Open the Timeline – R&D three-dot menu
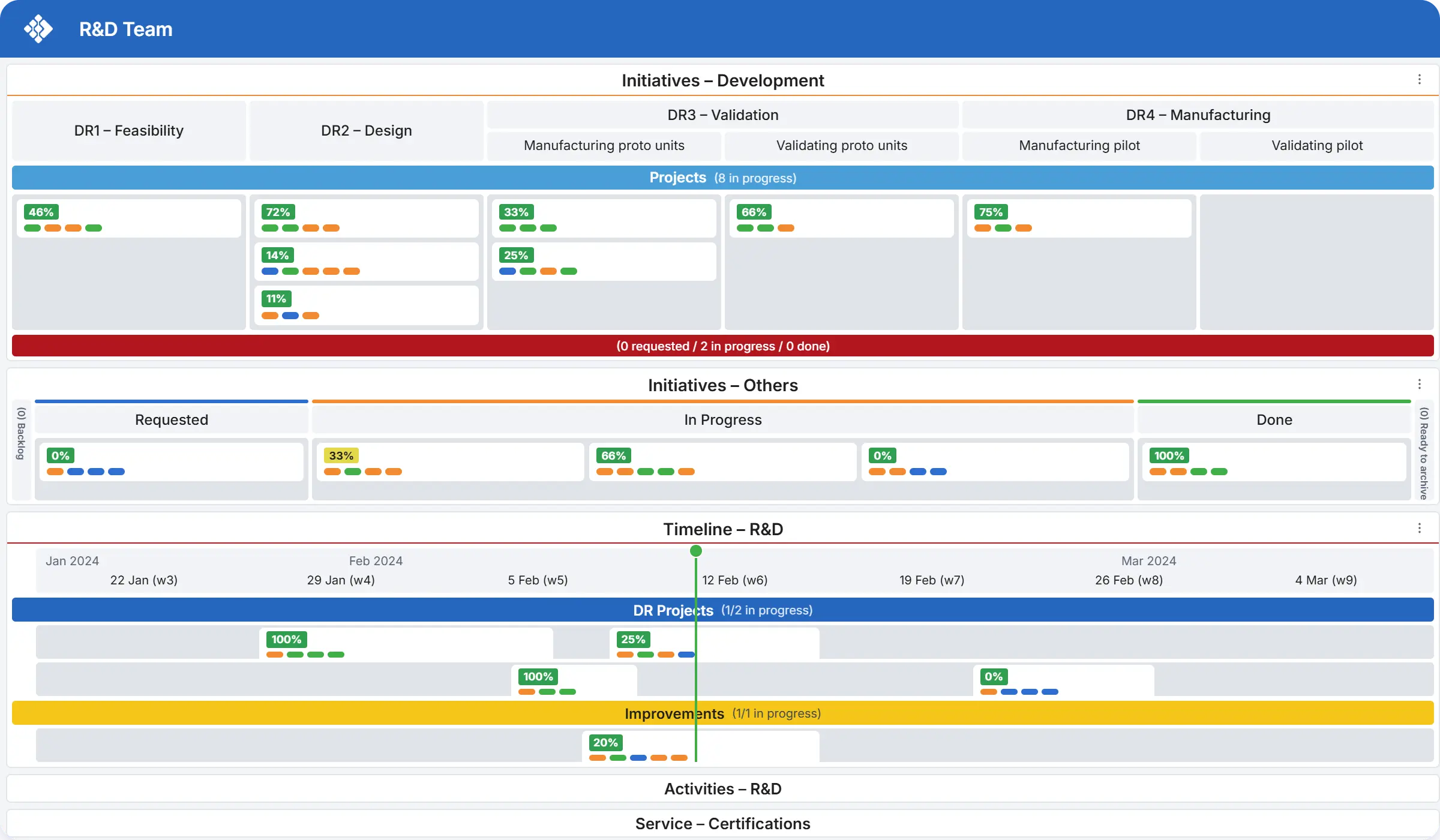1440x840 pixels. tap(1419, 529)
